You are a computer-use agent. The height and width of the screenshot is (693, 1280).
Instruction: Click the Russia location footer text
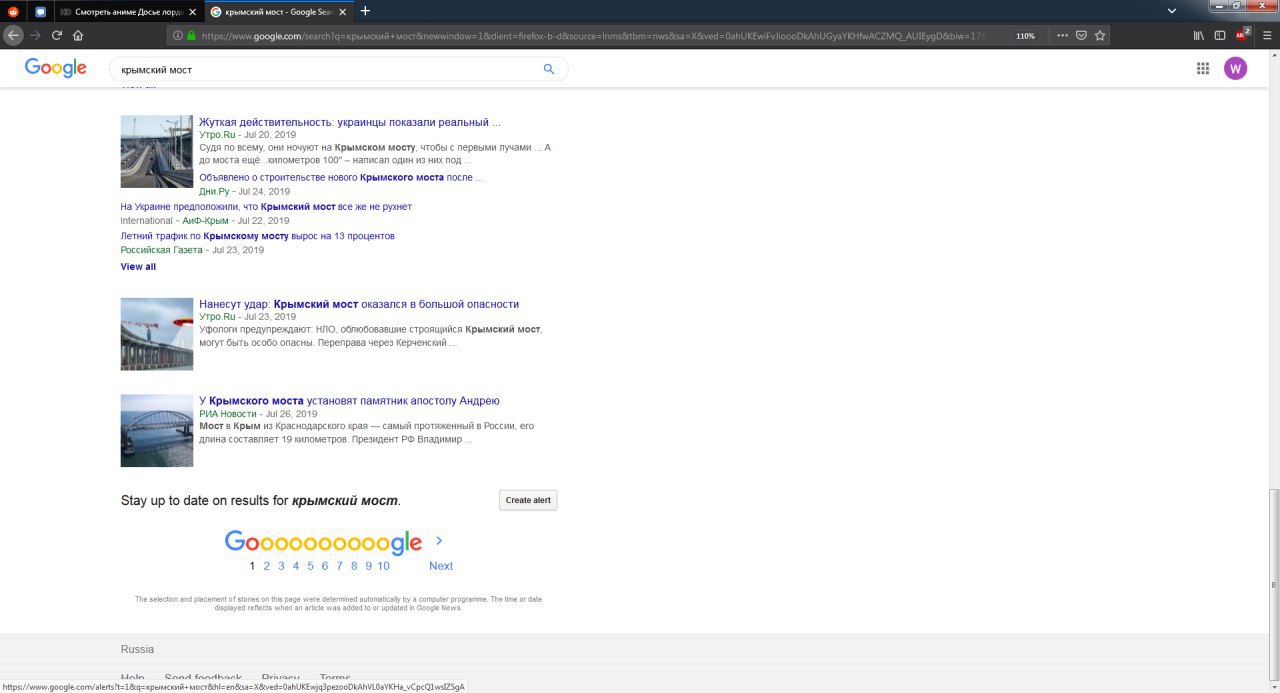(x=137, y=649)
